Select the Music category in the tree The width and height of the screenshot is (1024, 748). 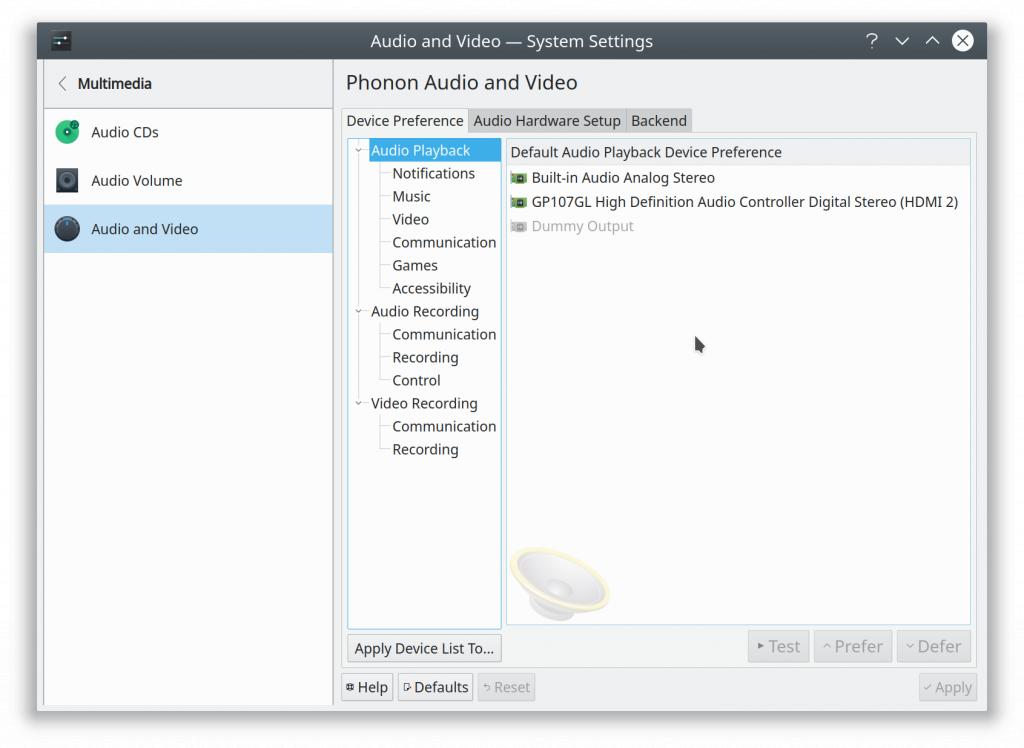tap(411, 197)
